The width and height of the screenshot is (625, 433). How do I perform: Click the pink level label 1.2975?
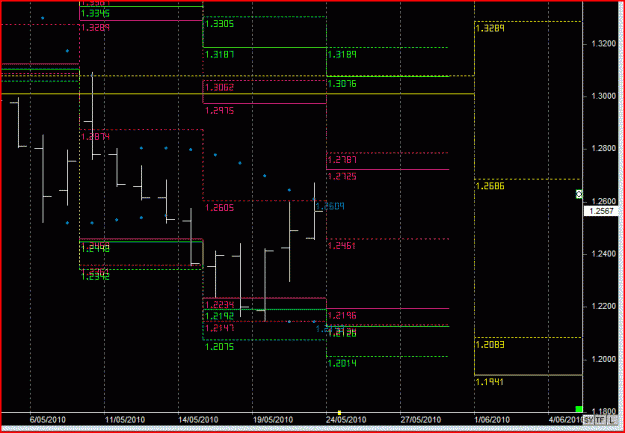pyautogui.click(x=219, y=111)
